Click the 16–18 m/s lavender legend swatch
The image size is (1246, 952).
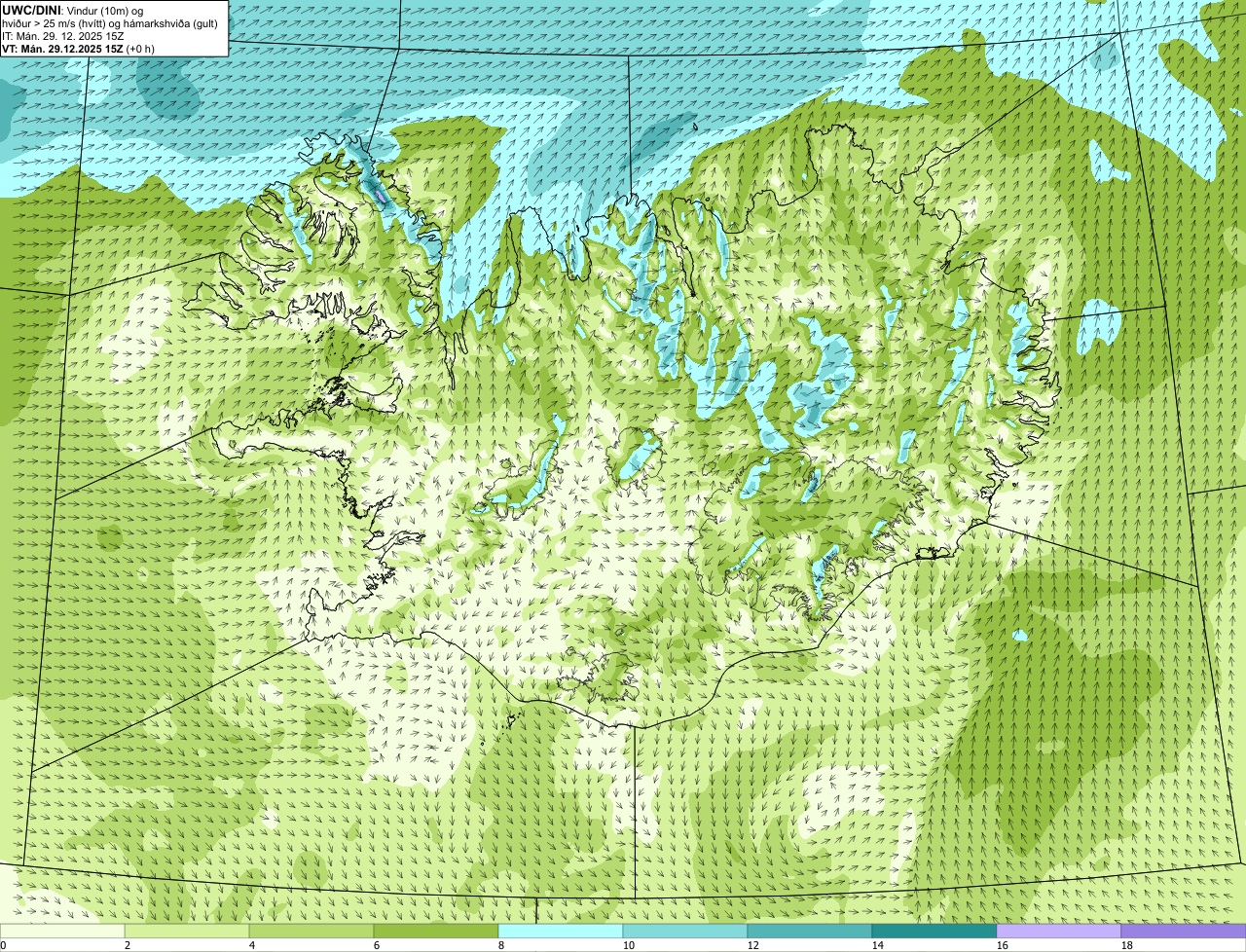[1059, 931]
